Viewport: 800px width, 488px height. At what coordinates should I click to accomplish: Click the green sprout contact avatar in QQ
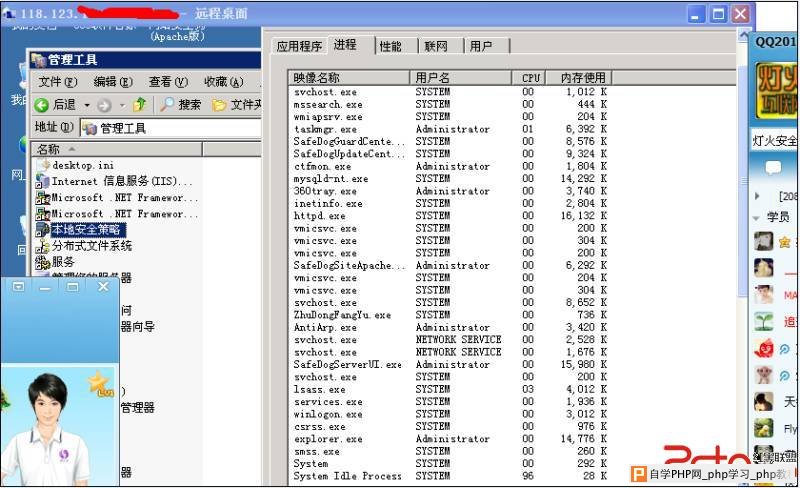(x=764, y=322)
